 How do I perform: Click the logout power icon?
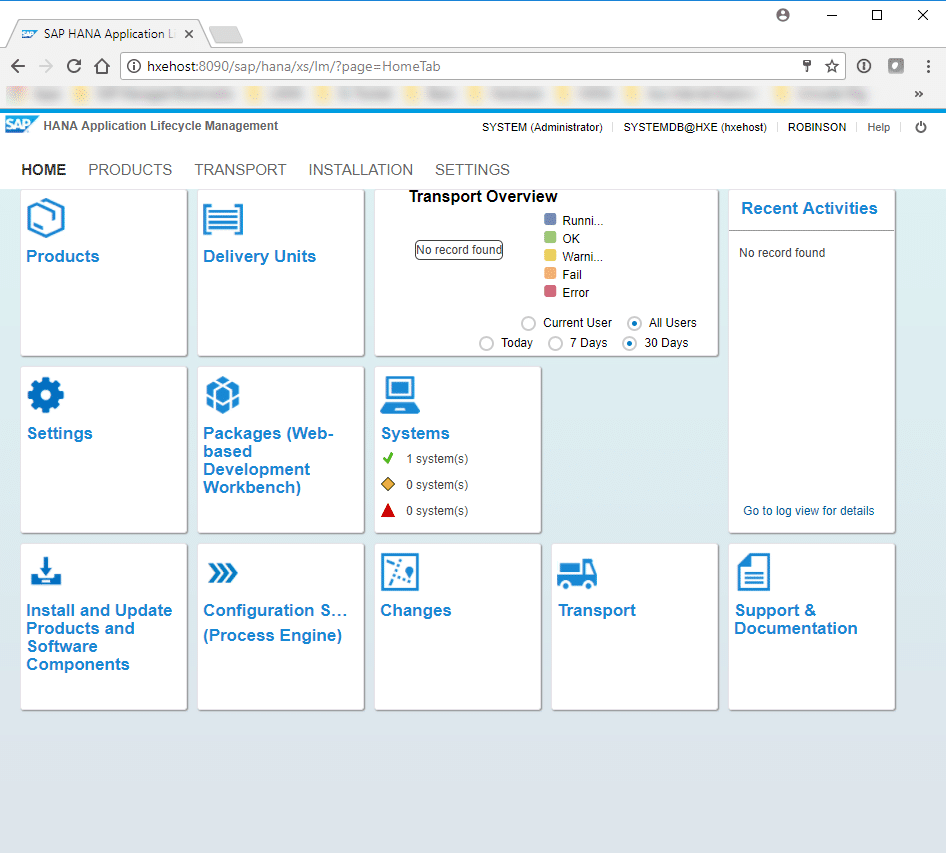[x=921, y=127]
